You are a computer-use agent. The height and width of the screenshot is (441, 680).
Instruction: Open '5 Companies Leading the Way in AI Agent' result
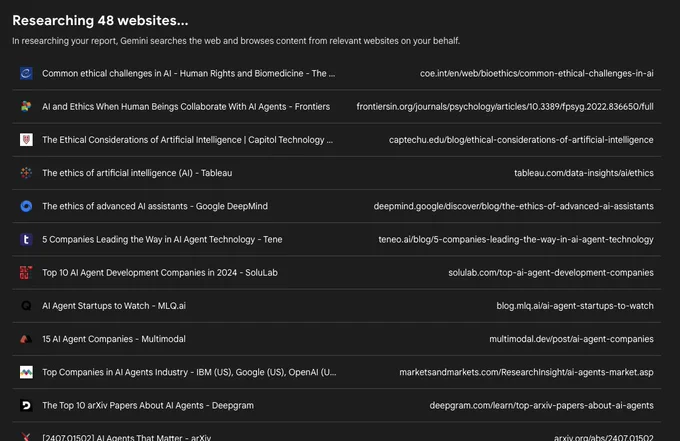(x=162, y=239)
